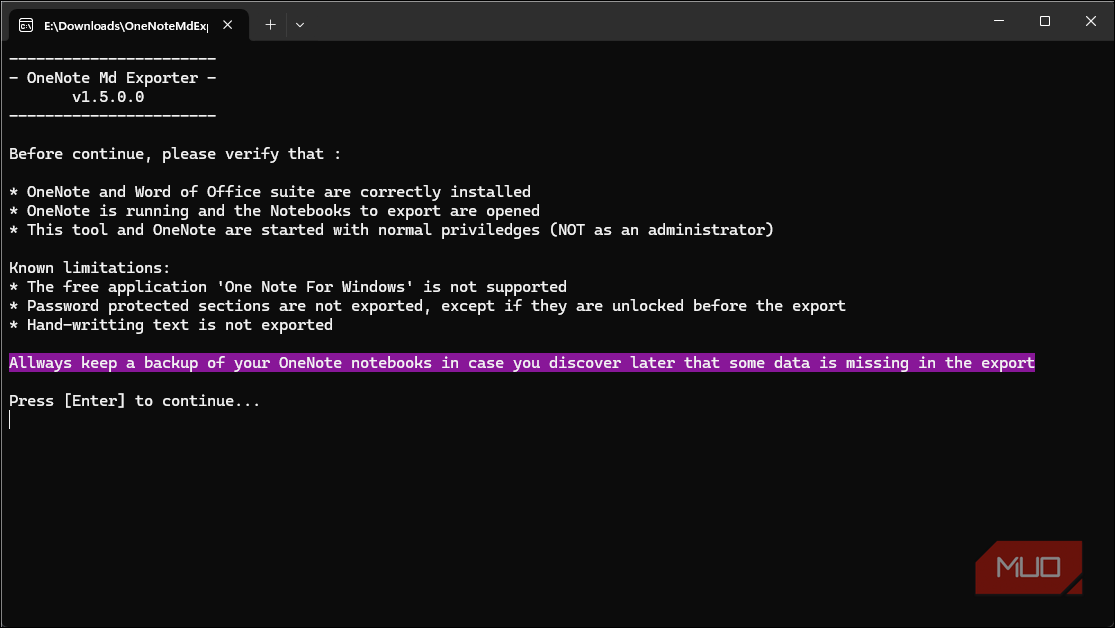Click the MUO watermark logo

pos(1028,567)
